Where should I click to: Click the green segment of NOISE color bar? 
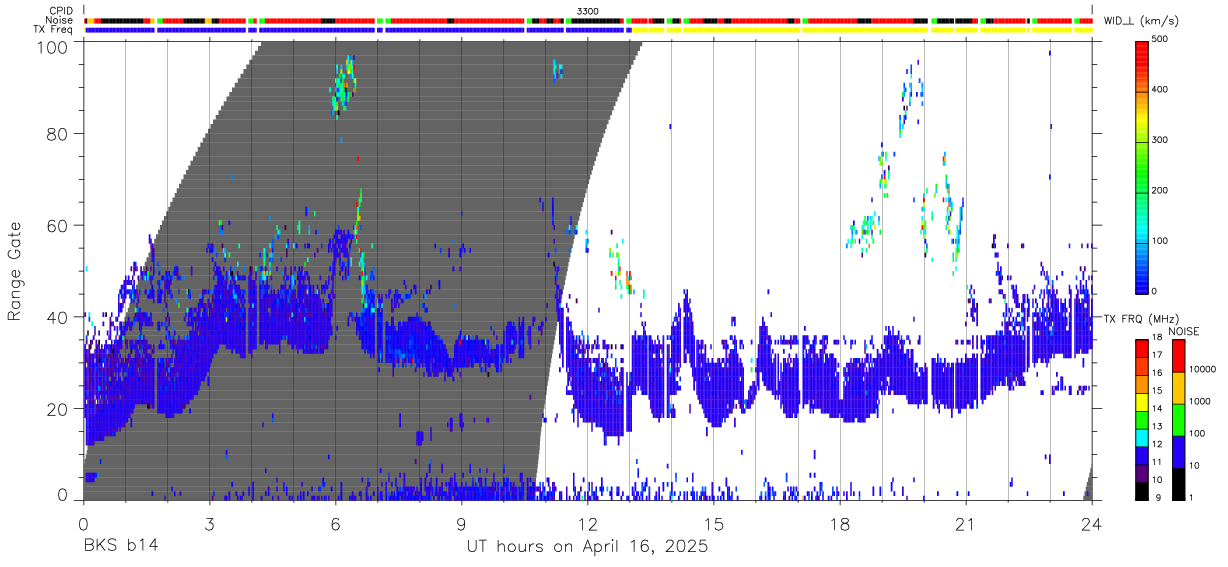tap(1179, 419)
